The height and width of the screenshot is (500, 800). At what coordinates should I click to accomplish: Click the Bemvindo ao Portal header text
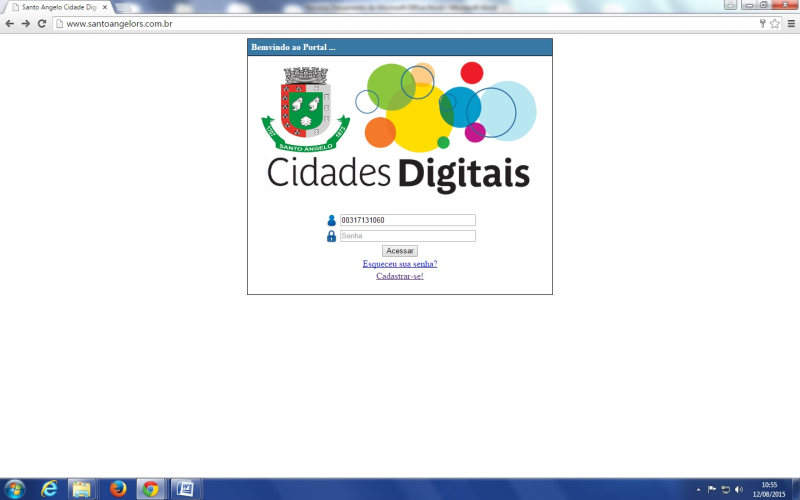293,47
